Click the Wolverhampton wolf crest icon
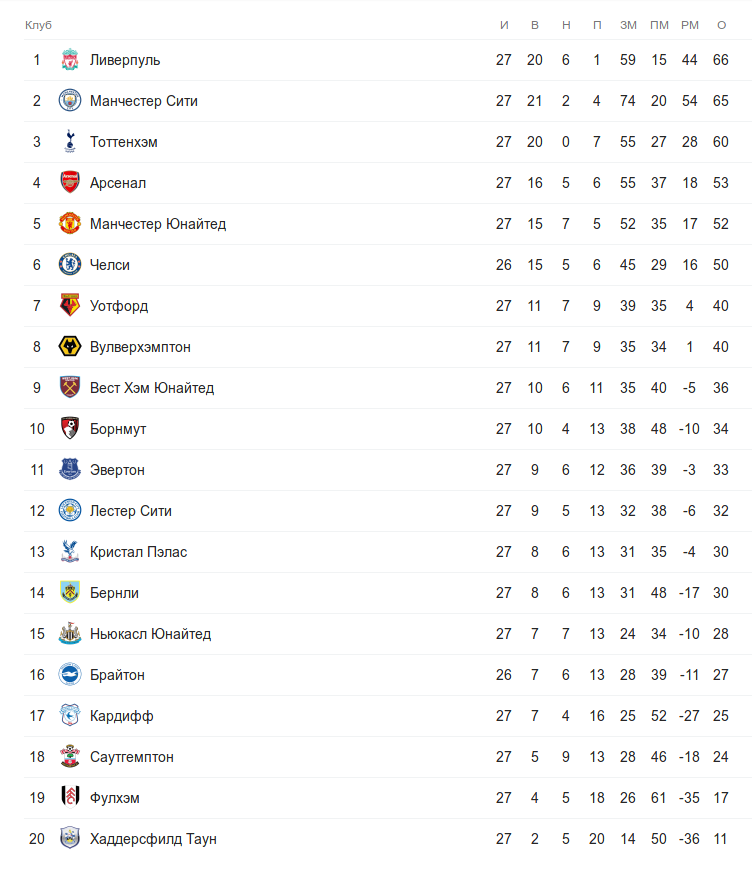The image size is (752, 883). (x=69, y=347)
